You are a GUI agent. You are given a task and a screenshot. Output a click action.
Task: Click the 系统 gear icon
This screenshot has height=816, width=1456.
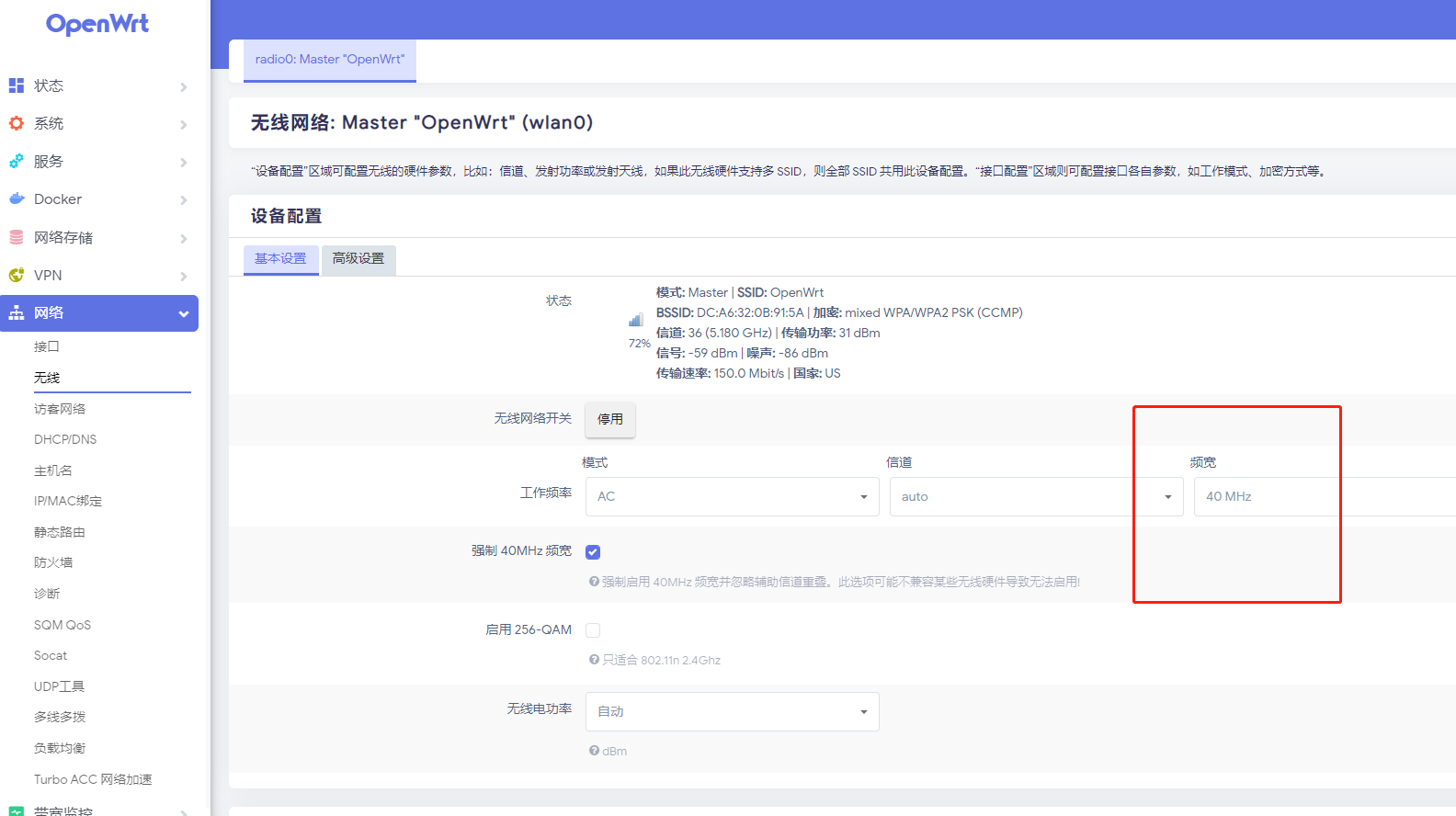pos(17,123)
